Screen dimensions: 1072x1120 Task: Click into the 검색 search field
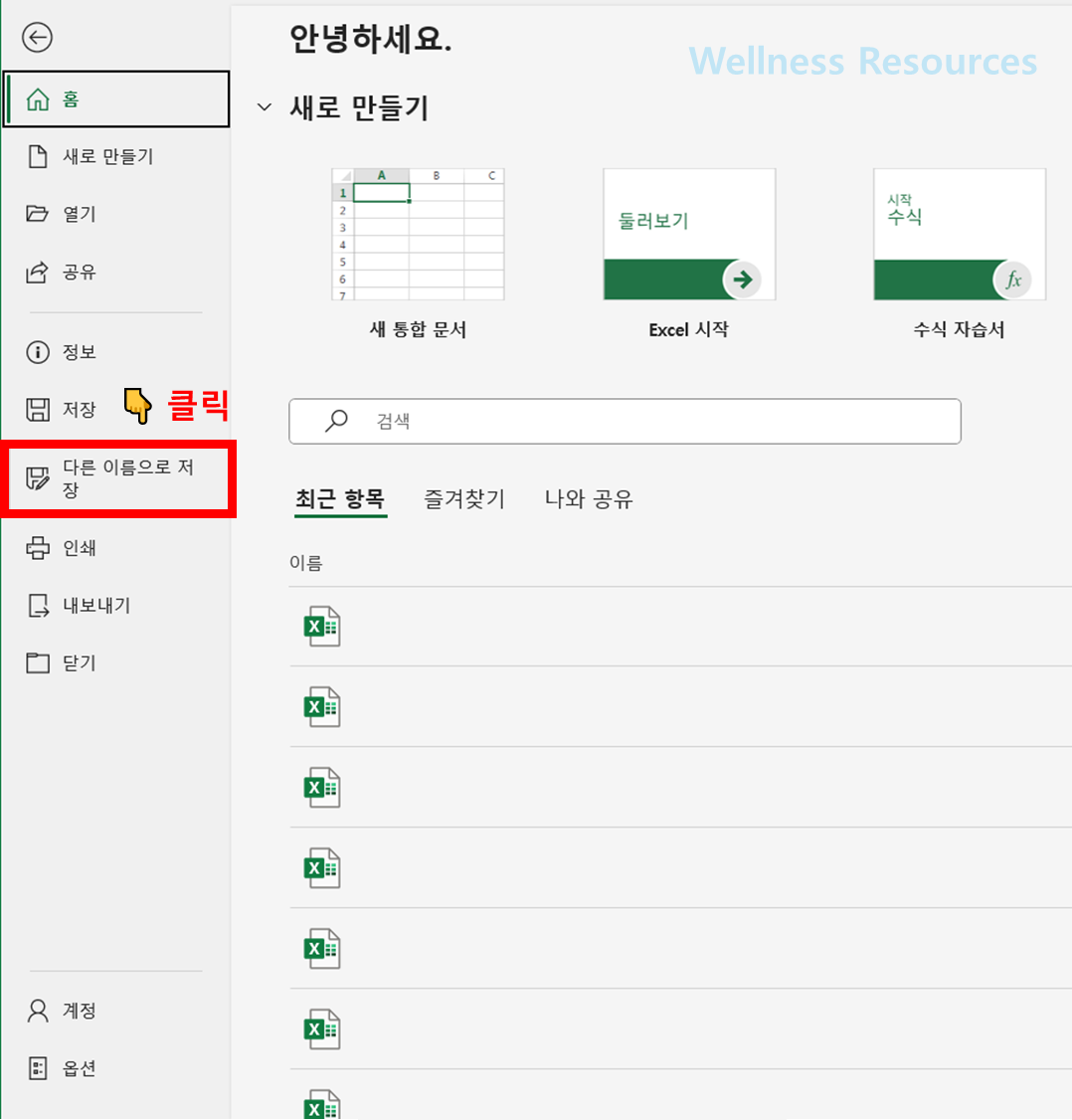pyautogui.click(x=625, y=422)
